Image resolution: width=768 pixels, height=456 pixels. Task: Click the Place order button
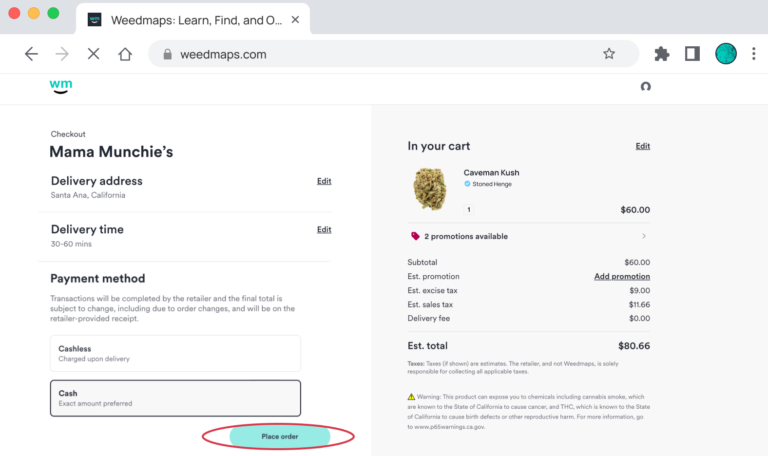pos(280,436)
